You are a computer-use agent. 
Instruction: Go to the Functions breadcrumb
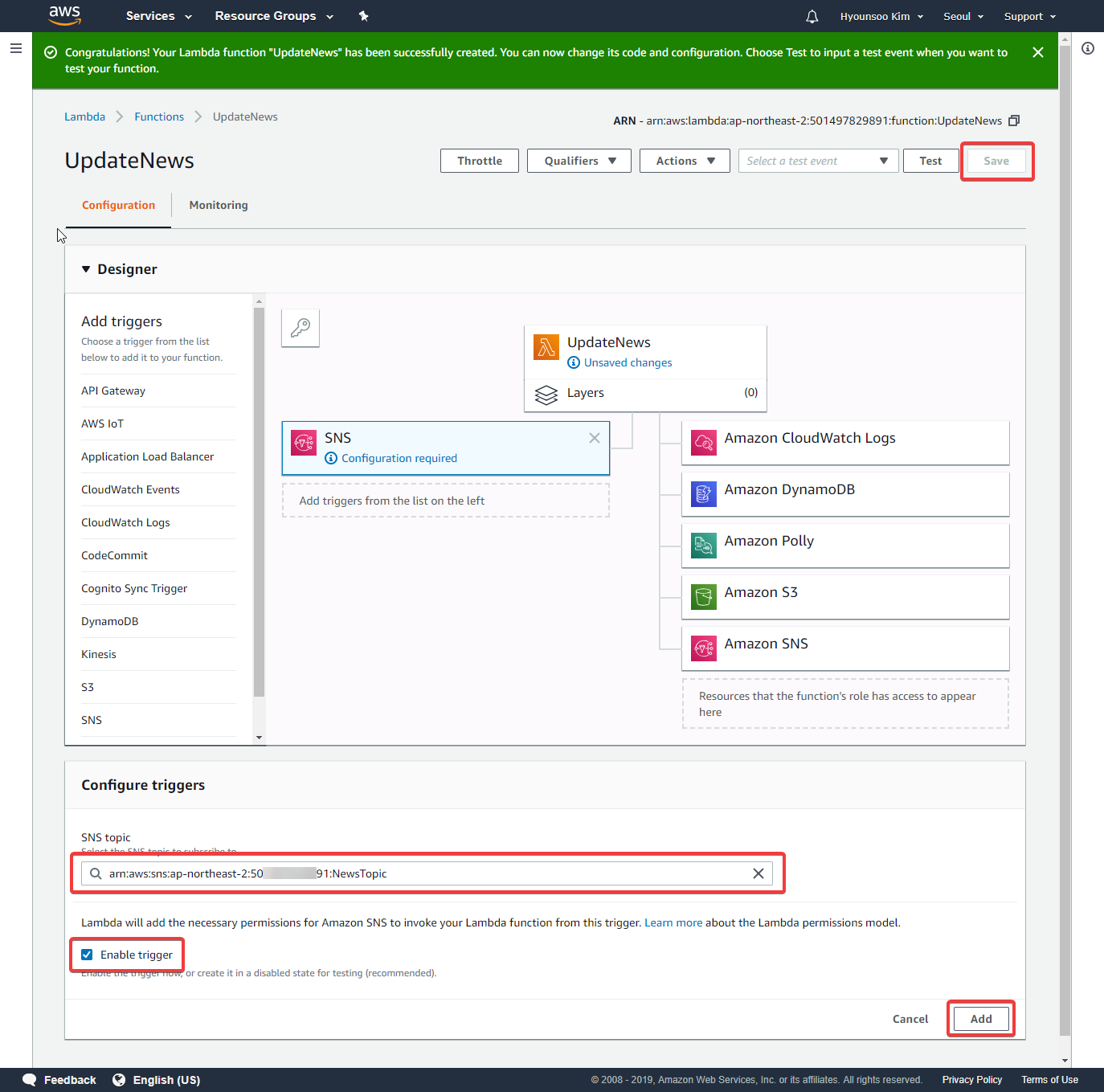point(159,117)
